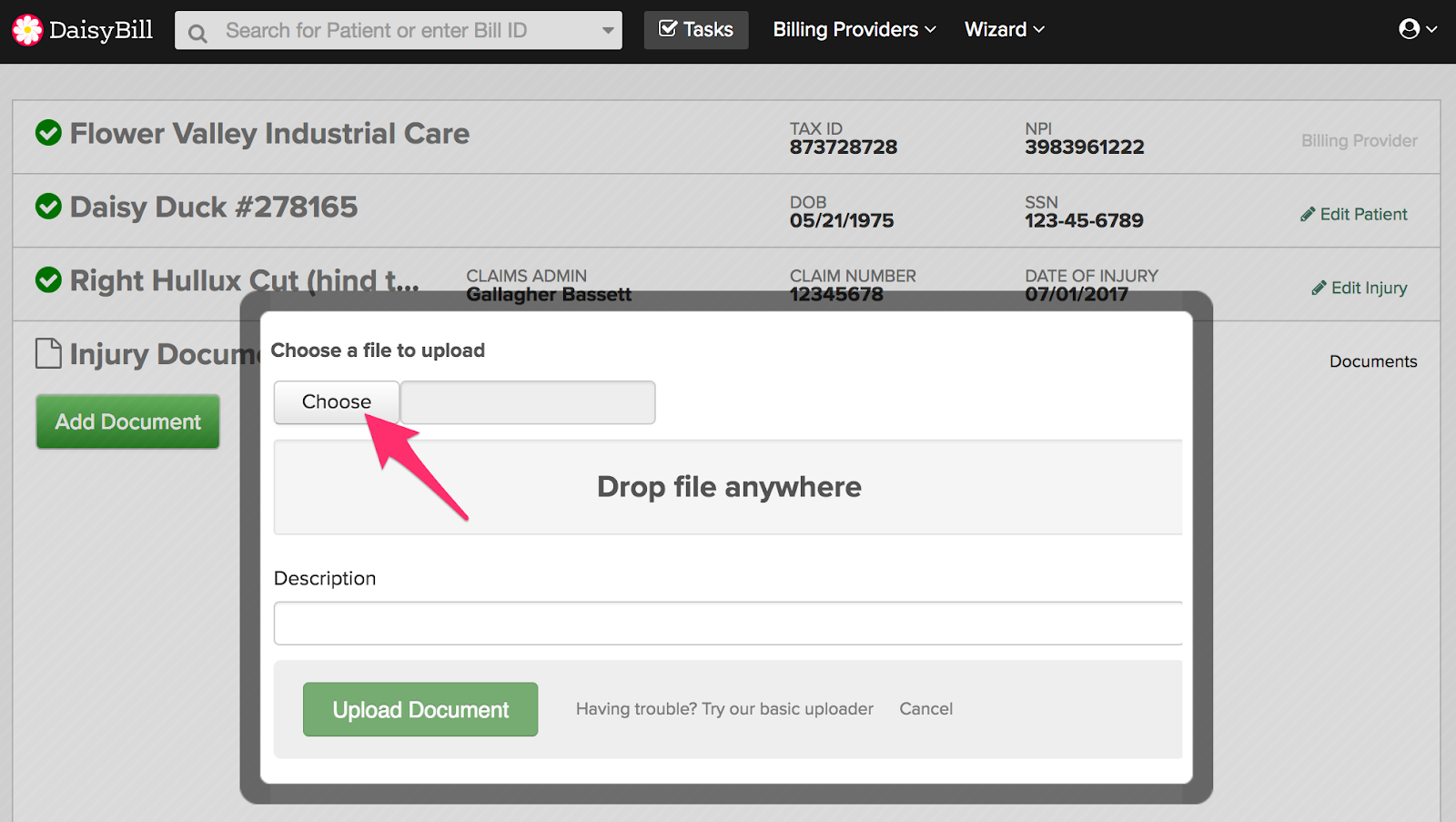Click the Claims Admin name Gallagher Bassett
Image resolution: width=1456 pixels, height=822 pixels.
point(549,295)
